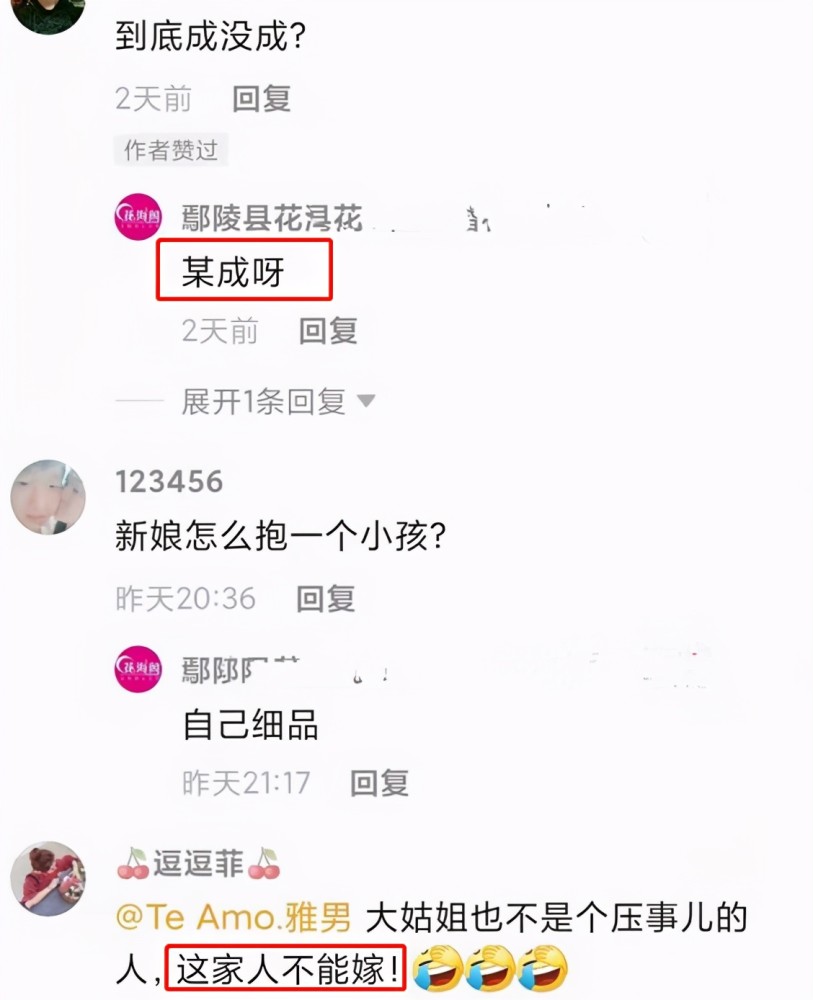Open the 123456 username
The image size is (813, 1000).
coord(170,482)
